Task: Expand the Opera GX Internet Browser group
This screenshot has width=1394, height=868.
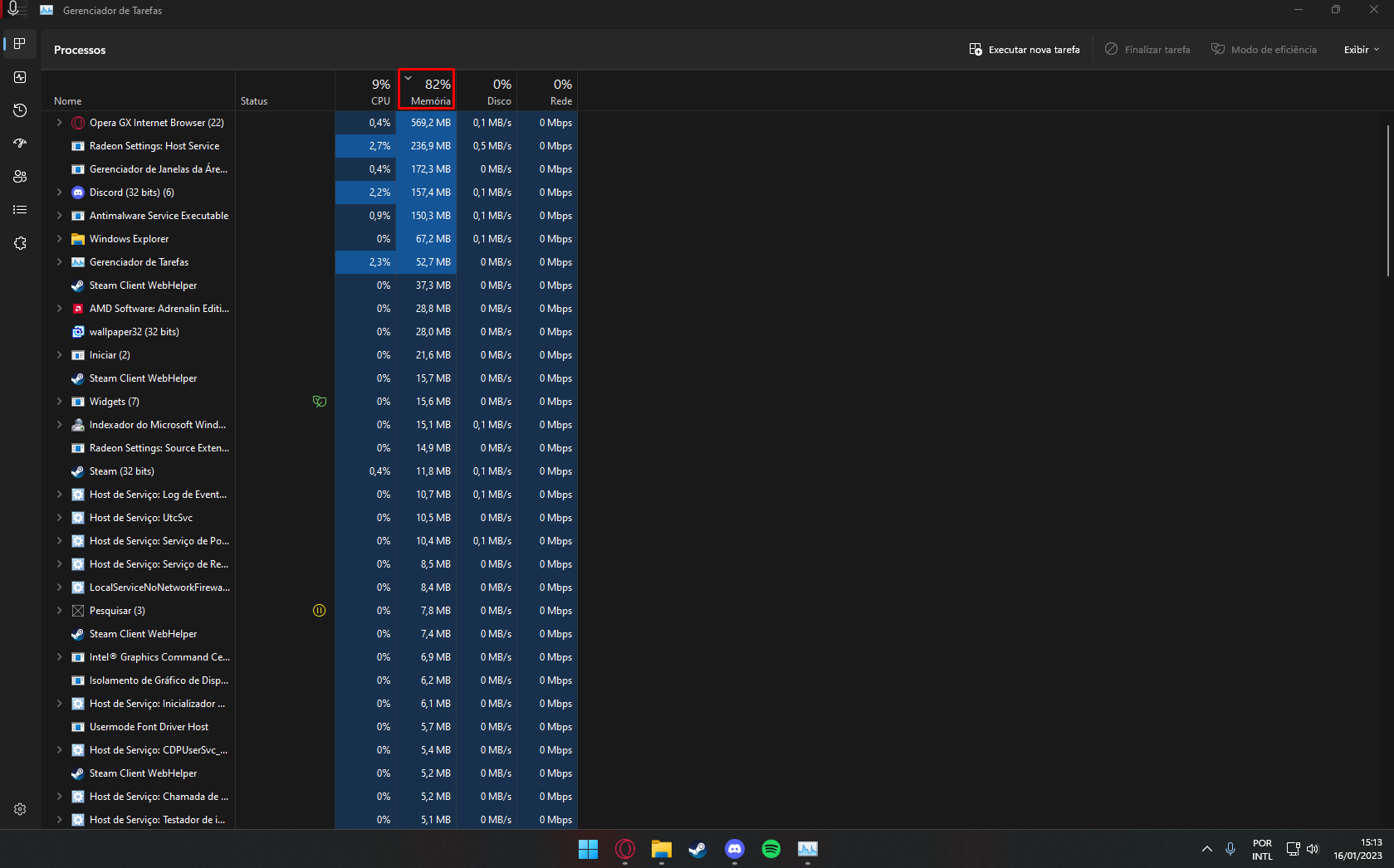Action: (59, 123)
